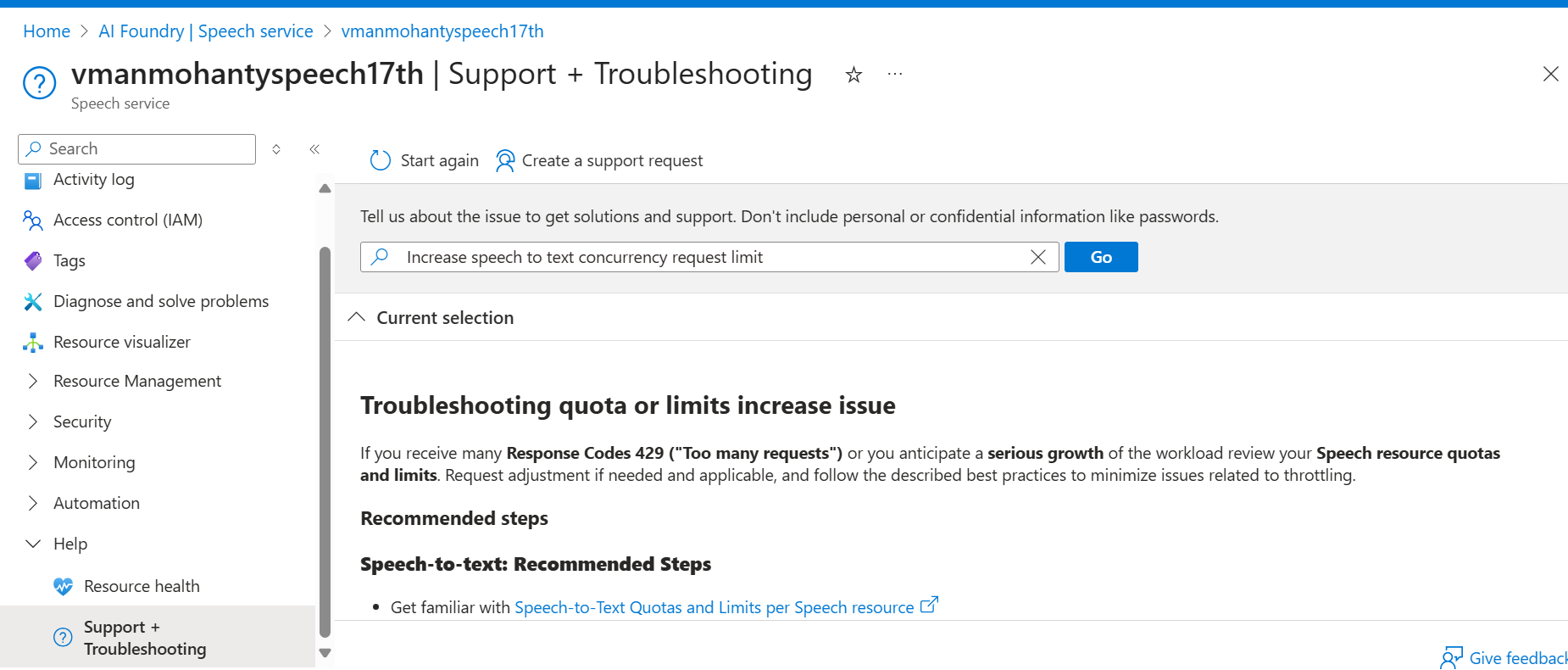
Task: Click Start again button
Action: tap(425, 160)
